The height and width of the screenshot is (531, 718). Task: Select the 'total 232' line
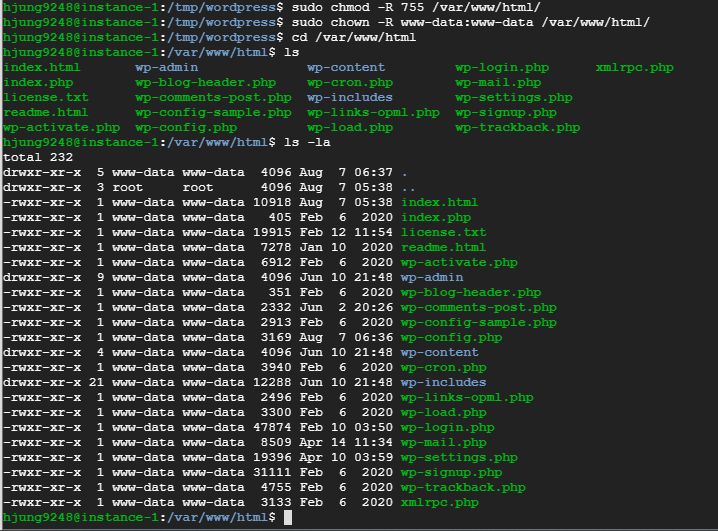38,157
